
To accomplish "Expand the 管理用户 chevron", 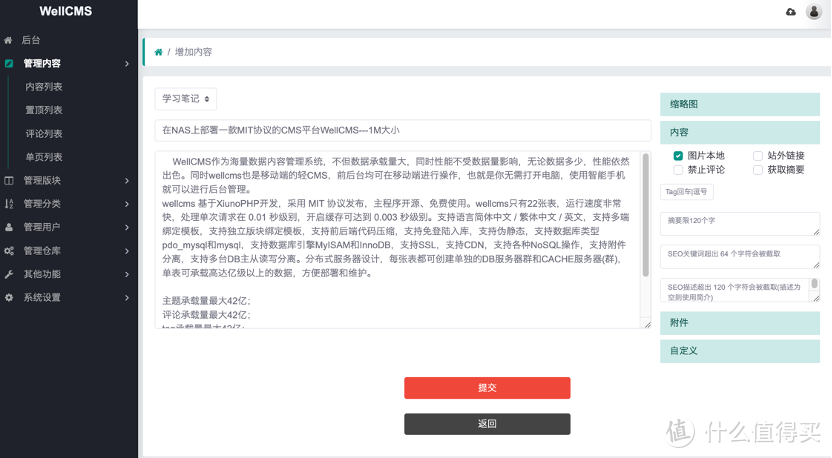I will 127,227.
